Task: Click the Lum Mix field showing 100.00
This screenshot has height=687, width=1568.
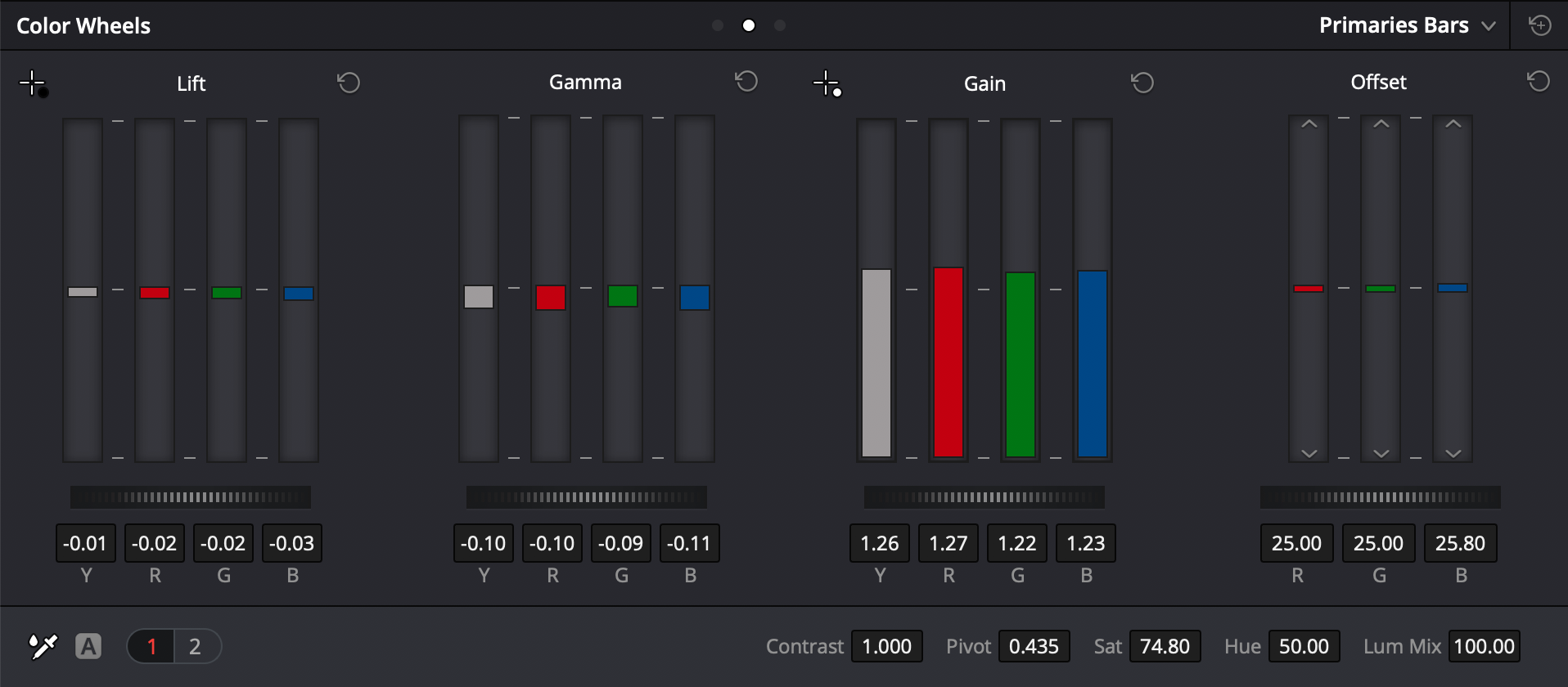Action: point(1485,646)
